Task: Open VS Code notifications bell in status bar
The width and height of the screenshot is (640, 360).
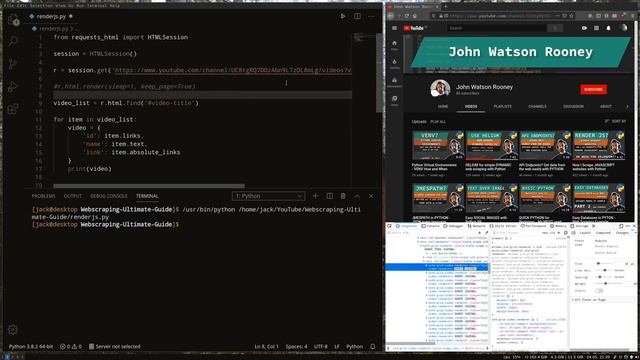Action: tap(373, 347)
